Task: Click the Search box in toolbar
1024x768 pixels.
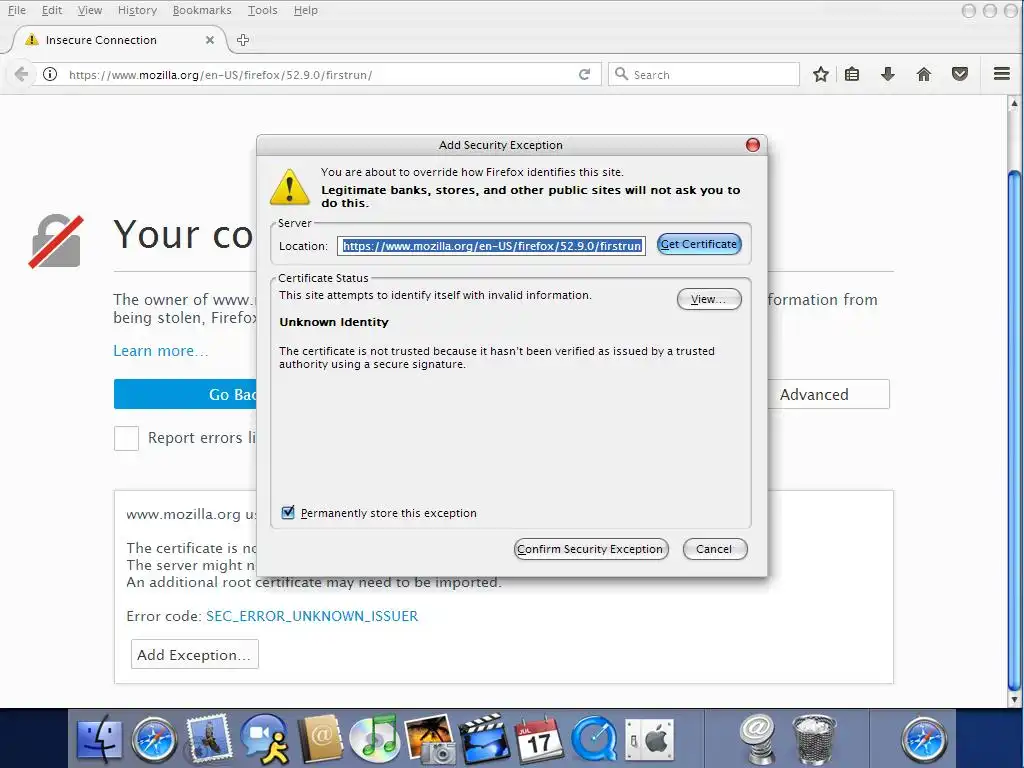Action: 704,74
